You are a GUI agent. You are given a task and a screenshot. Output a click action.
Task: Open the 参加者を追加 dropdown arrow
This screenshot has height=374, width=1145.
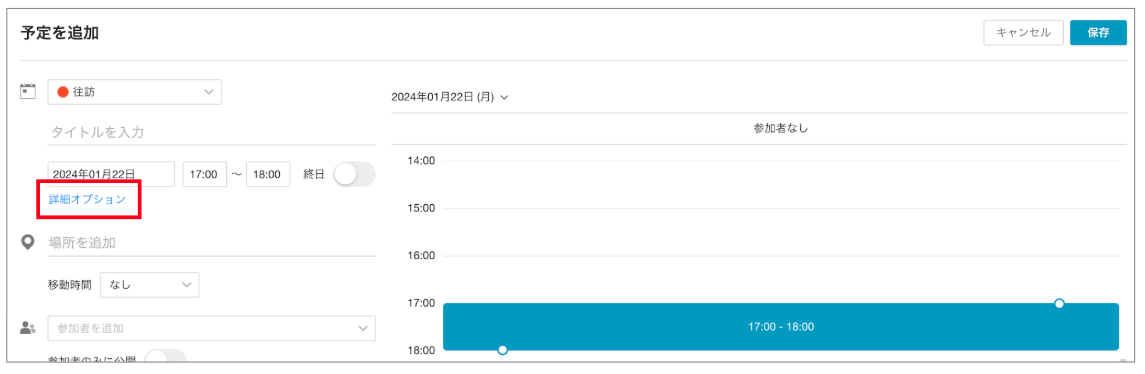363,329
